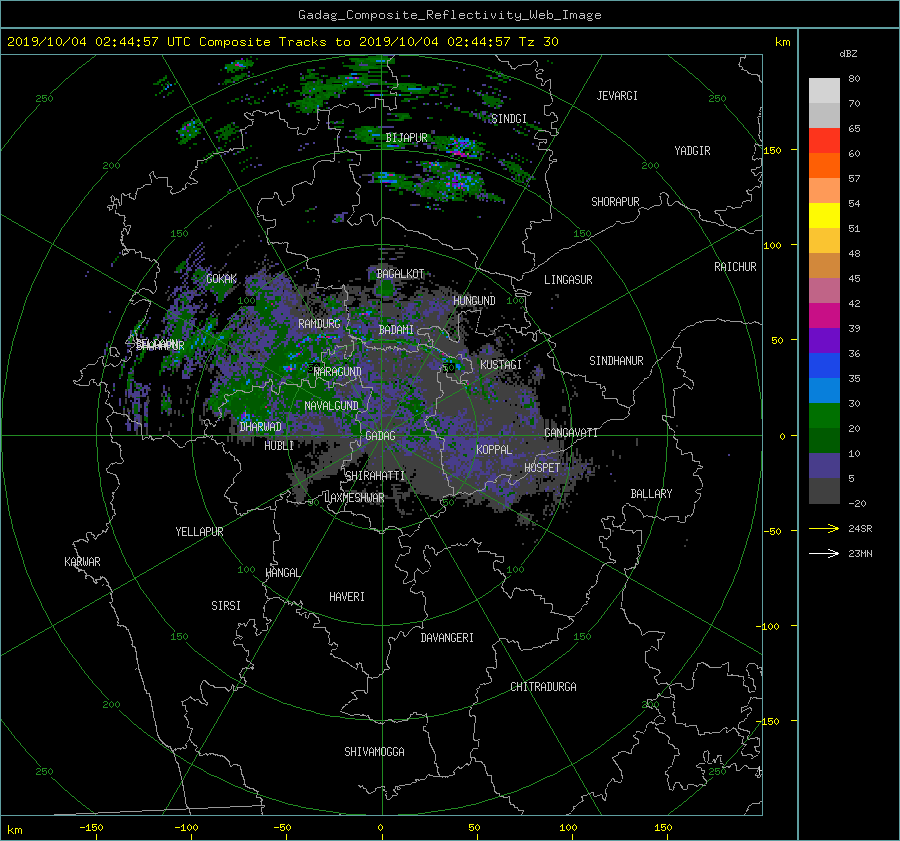Select the HAVERI label
The image size is (900, 841).
pyautogui.click(x=347, y=597)
